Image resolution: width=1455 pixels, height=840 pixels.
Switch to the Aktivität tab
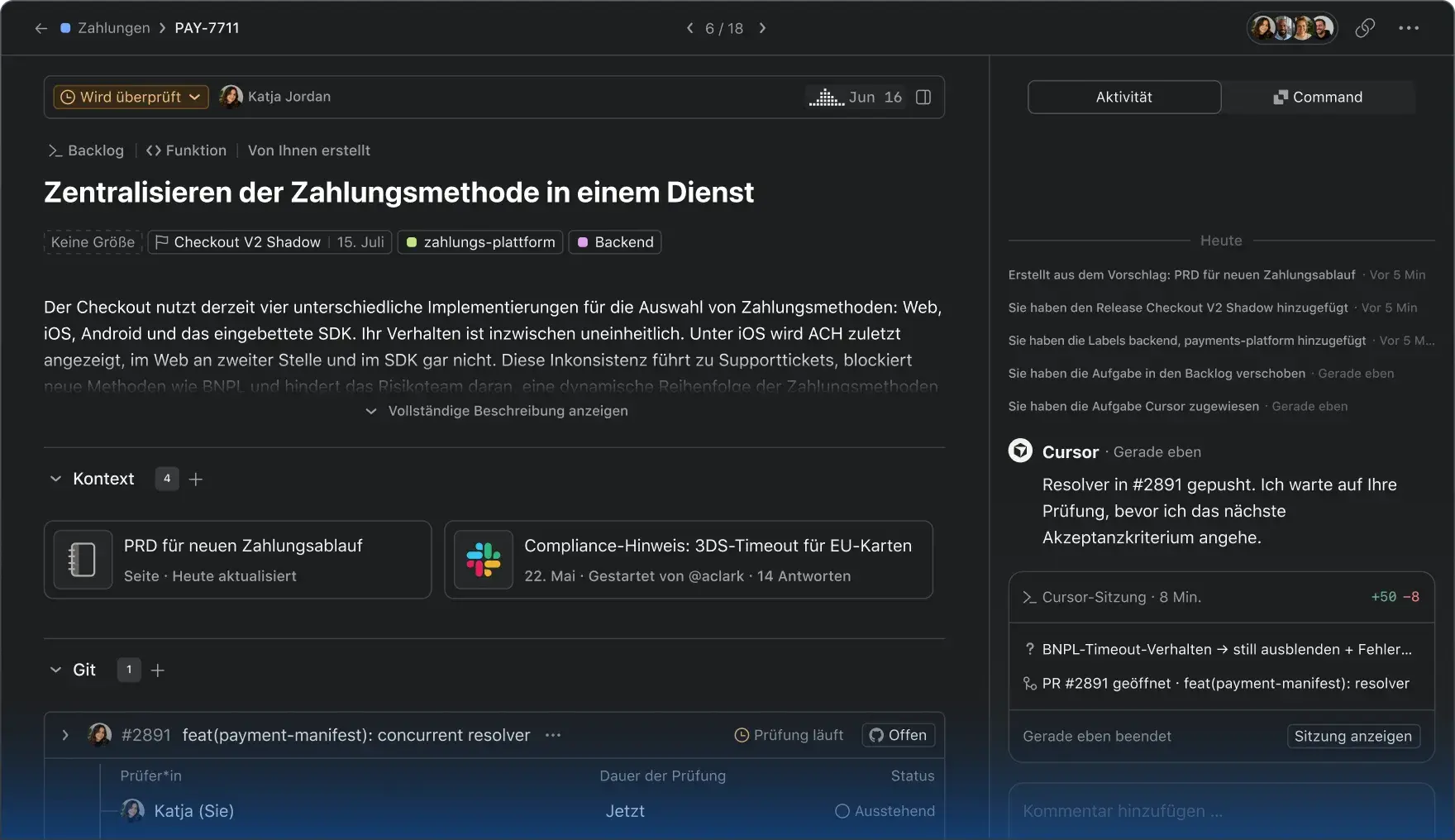pyautogui.click(x=1124, y=97)
